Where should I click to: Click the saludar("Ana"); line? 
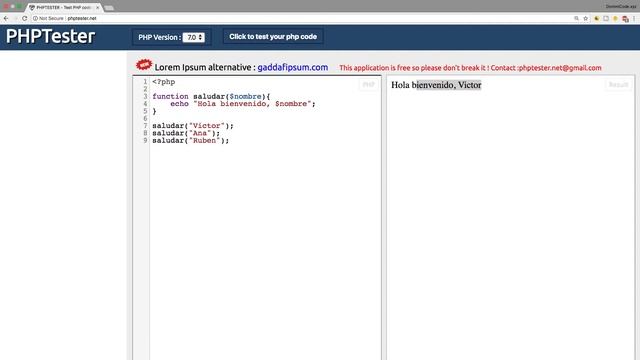click(x=186, y=133)
